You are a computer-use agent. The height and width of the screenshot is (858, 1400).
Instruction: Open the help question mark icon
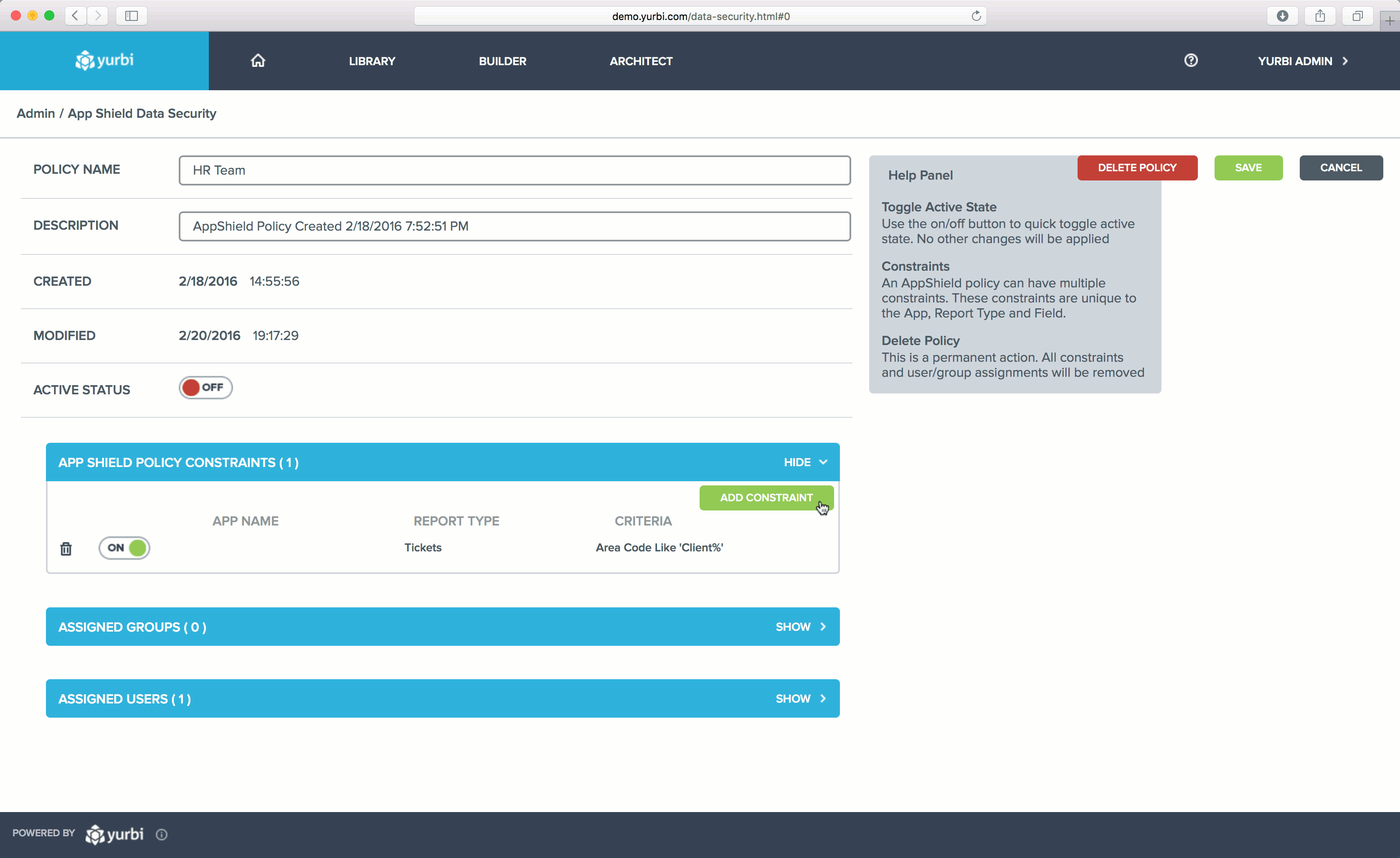pos(1191,60)
